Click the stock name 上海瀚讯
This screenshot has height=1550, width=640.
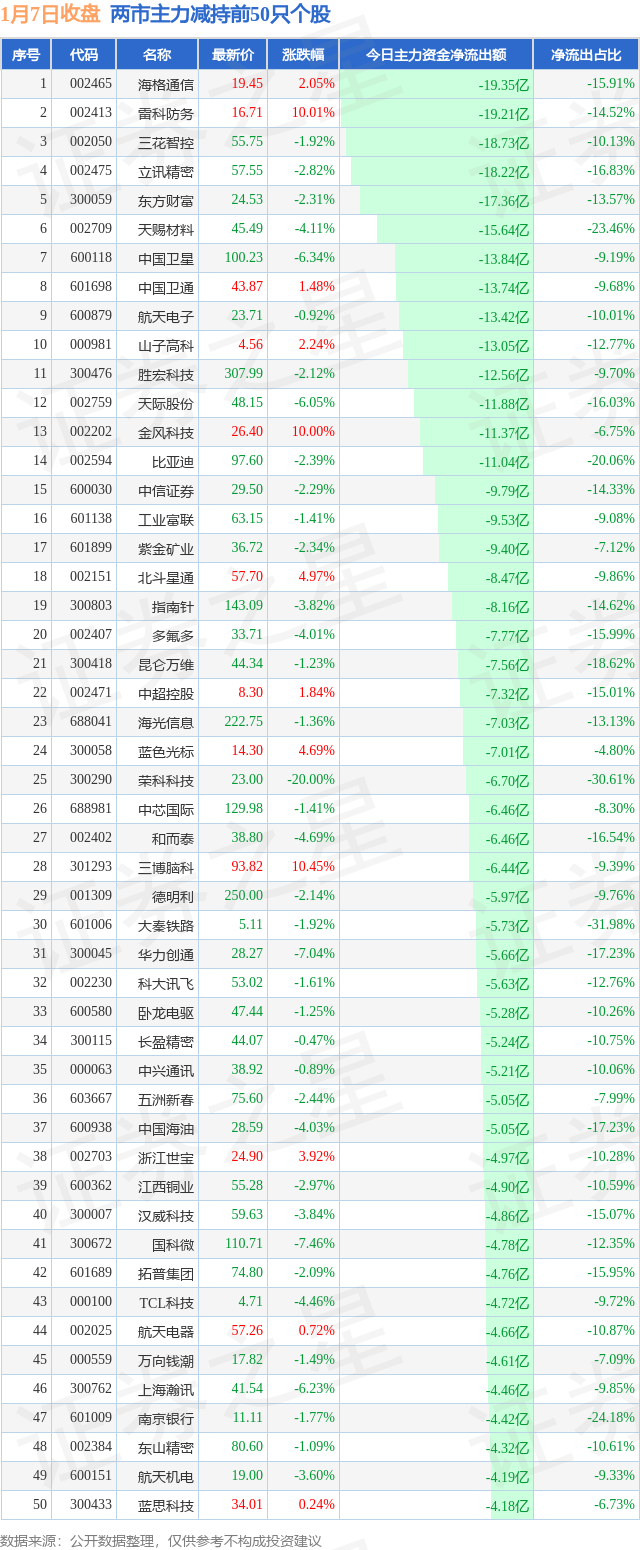(x=166, y=1389)
